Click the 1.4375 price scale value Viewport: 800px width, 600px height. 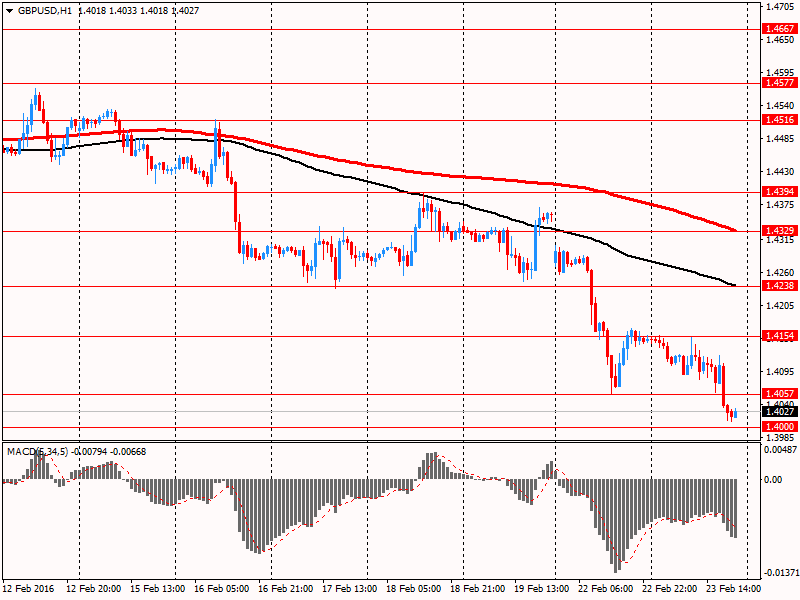click(x=780, y=205)
